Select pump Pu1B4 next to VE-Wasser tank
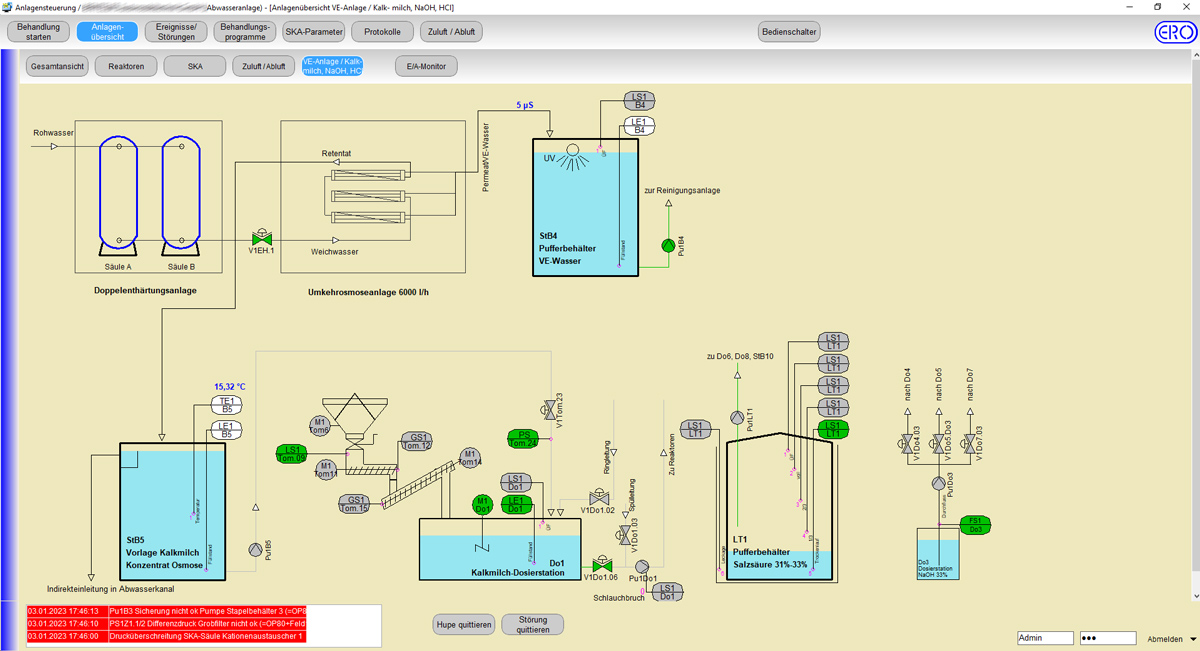 point(669,245)
